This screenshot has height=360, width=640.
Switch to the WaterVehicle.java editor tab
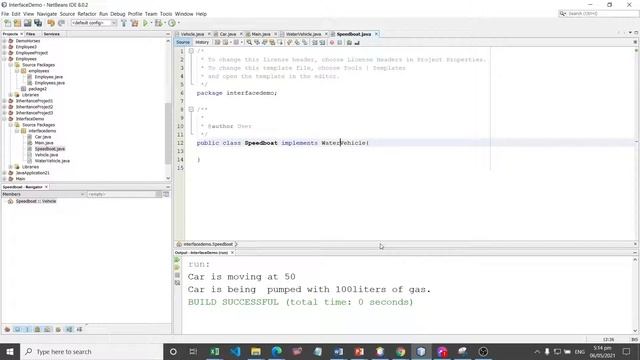[303, 34]
